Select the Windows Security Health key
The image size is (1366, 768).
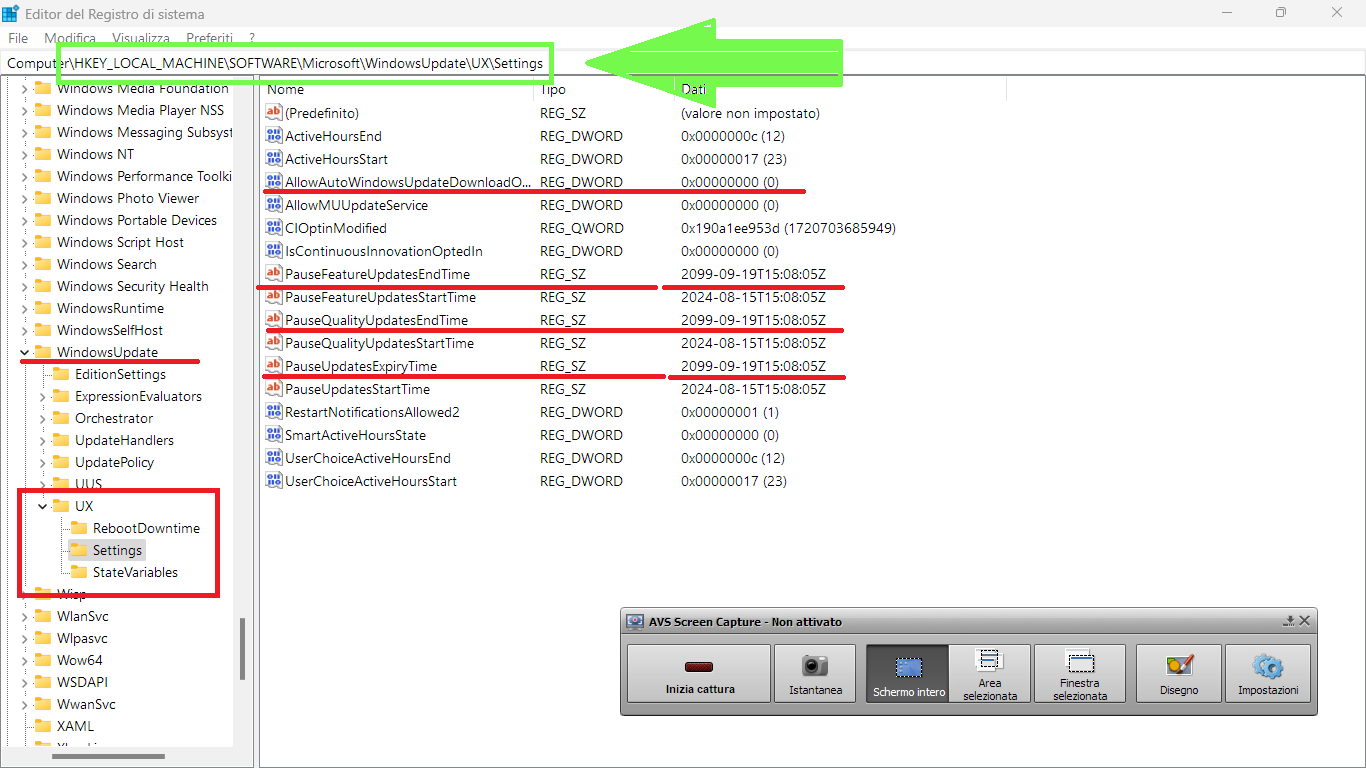pyautogui.click(x=133, y=286)
